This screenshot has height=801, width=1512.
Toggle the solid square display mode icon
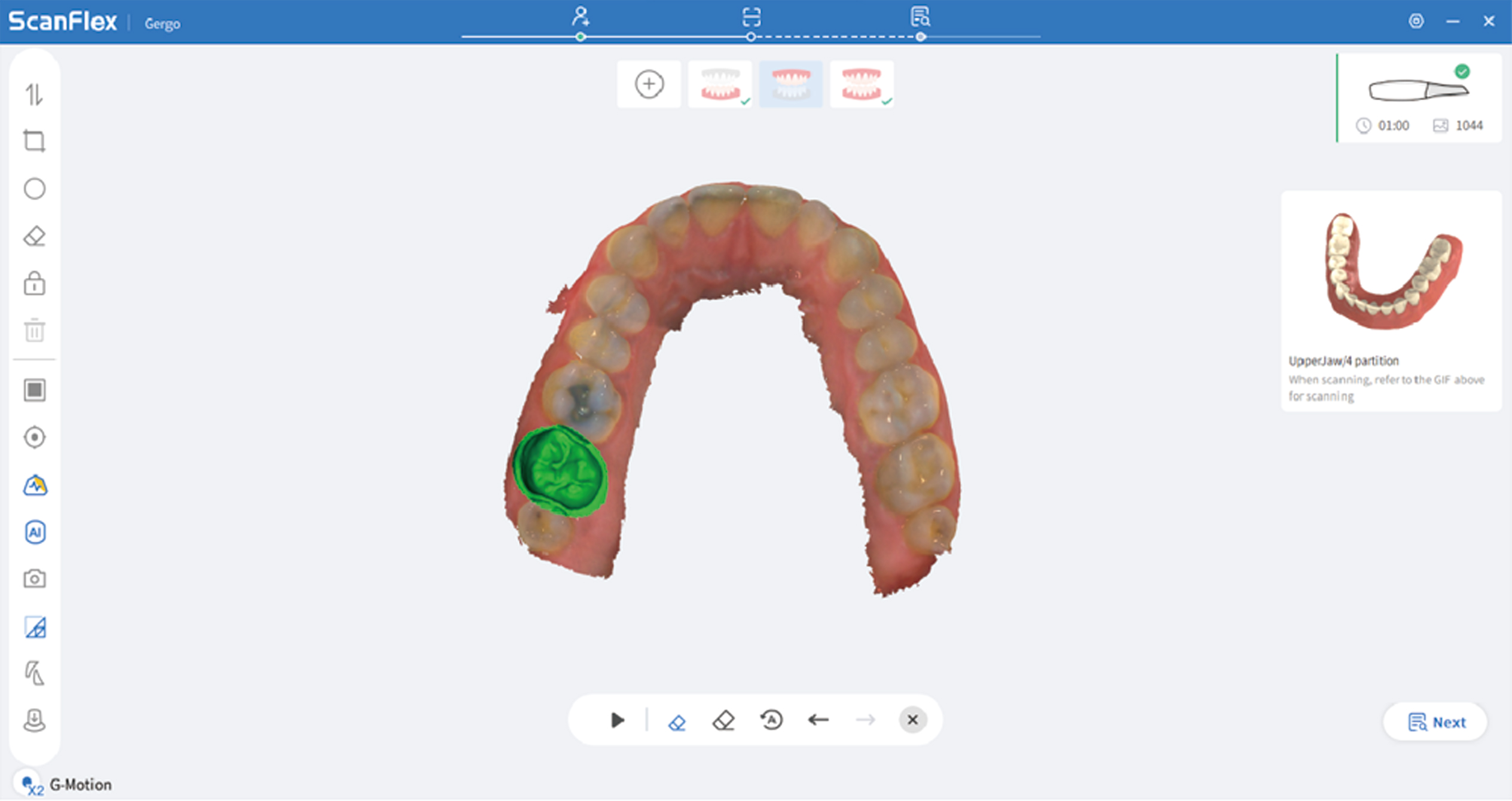pyautogui.click(x=34, y=390)
